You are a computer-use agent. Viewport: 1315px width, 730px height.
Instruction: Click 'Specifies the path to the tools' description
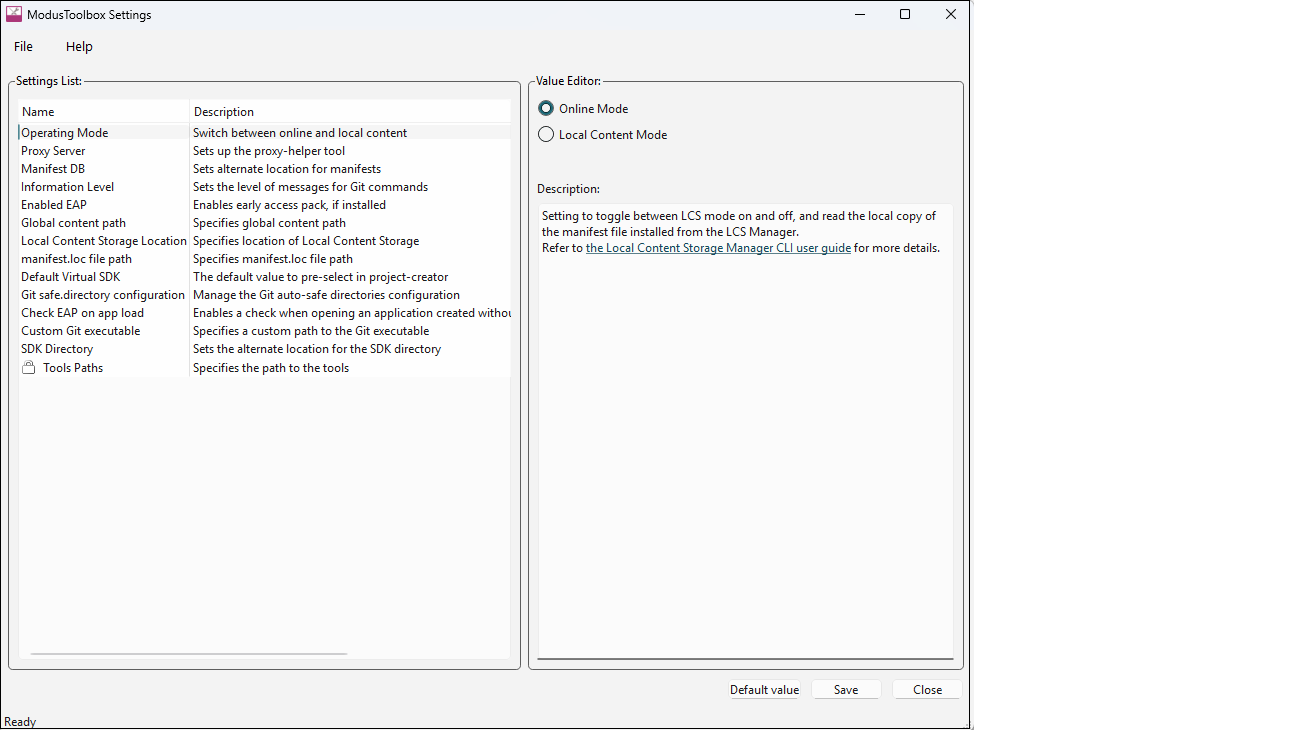point(271,368)
